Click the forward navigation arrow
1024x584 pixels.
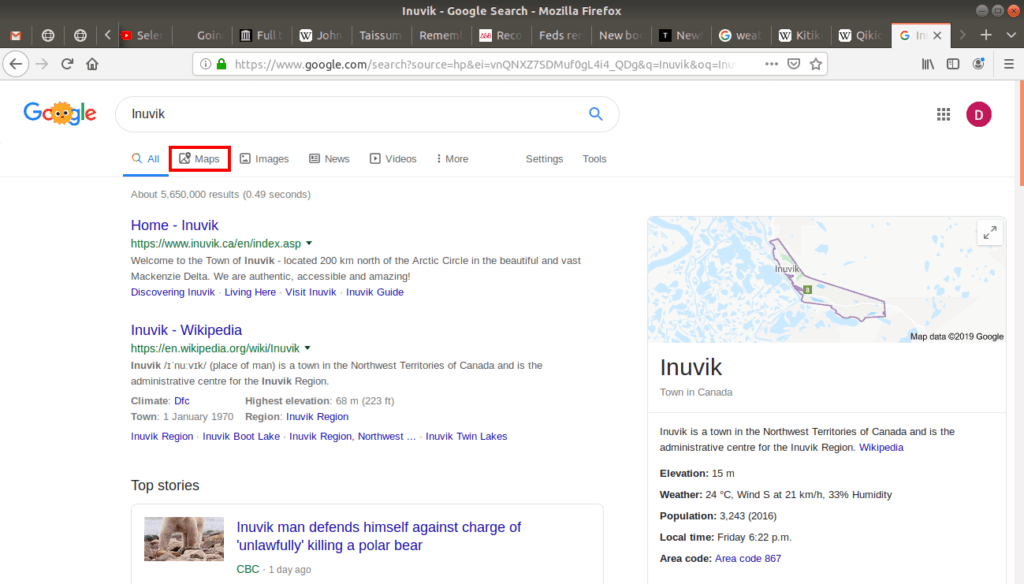click(42, 64)
